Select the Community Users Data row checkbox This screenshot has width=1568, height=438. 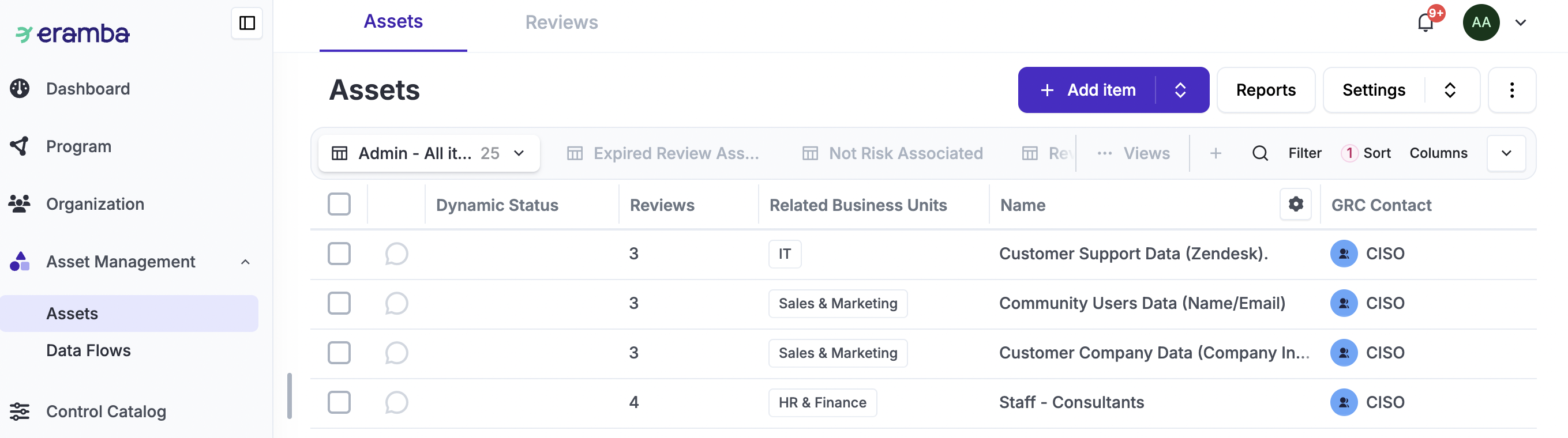point(339,303)
